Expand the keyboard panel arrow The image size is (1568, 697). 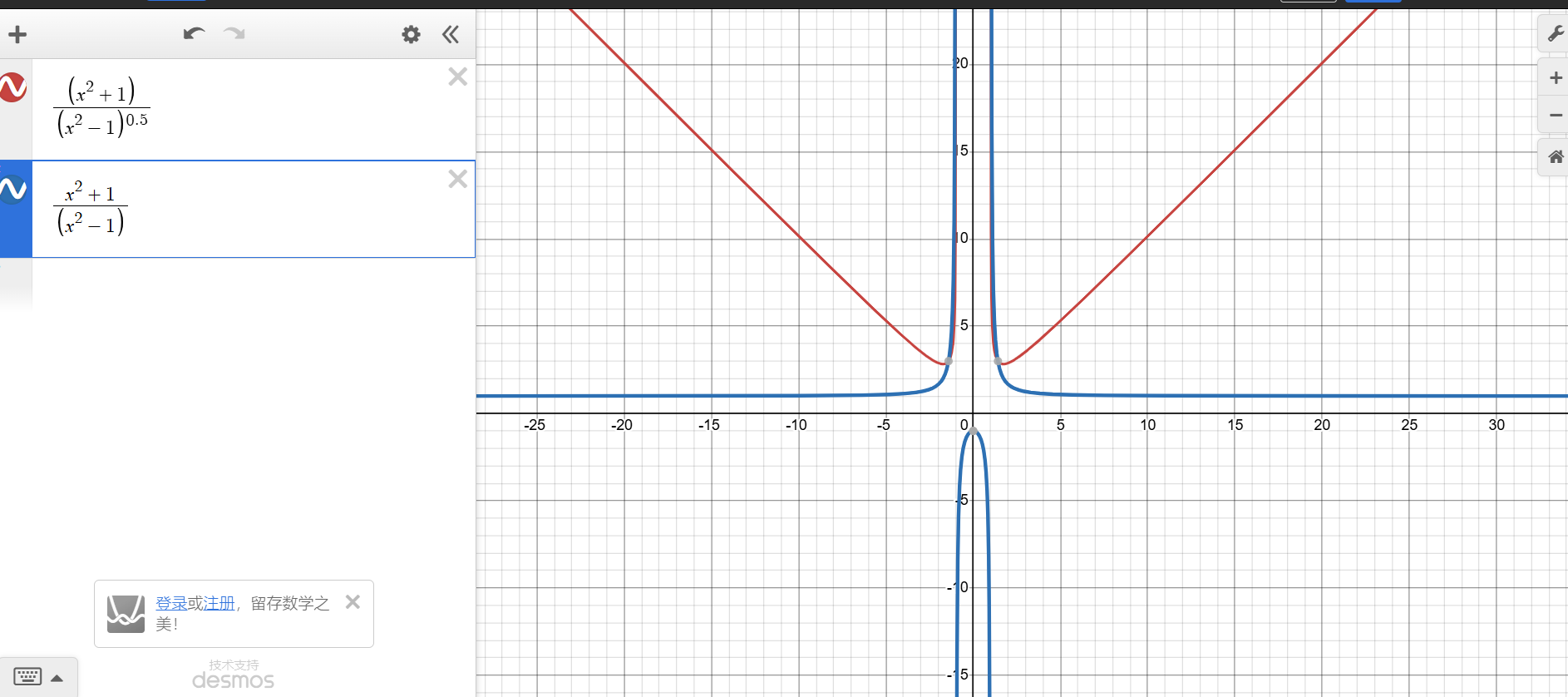[57, 678]
